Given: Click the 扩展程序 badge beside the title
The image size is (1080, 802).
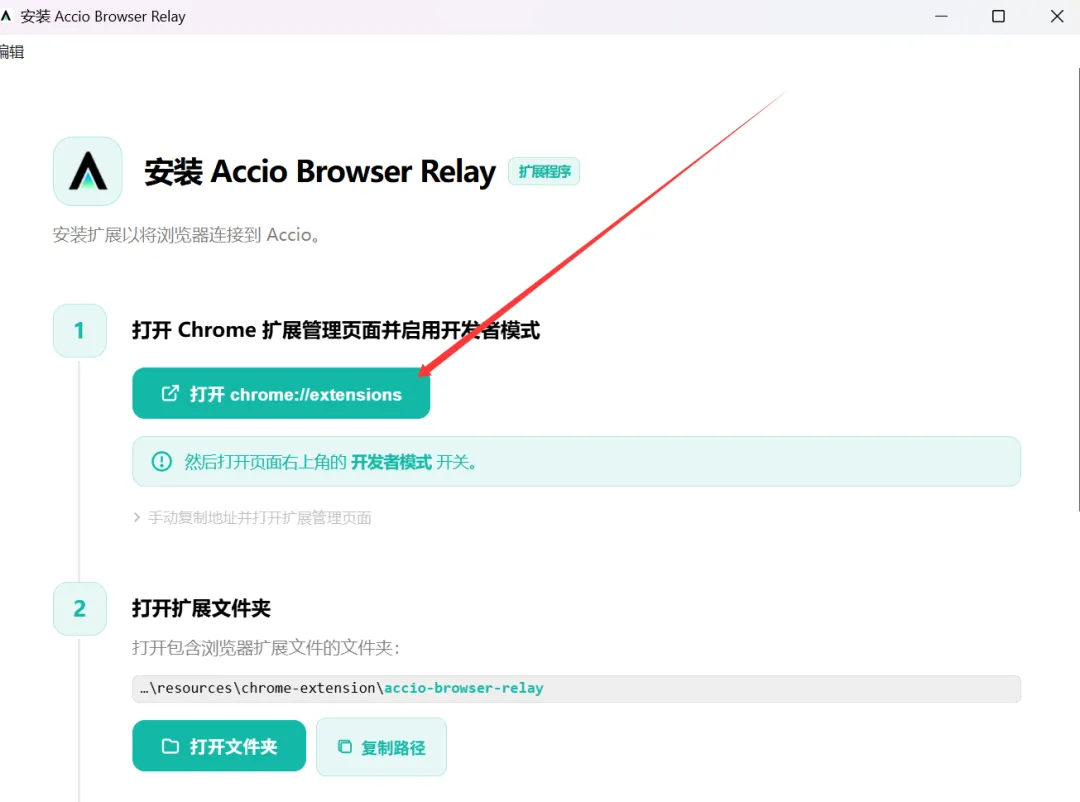Looking at the screenshot, I should coord(544,172).
